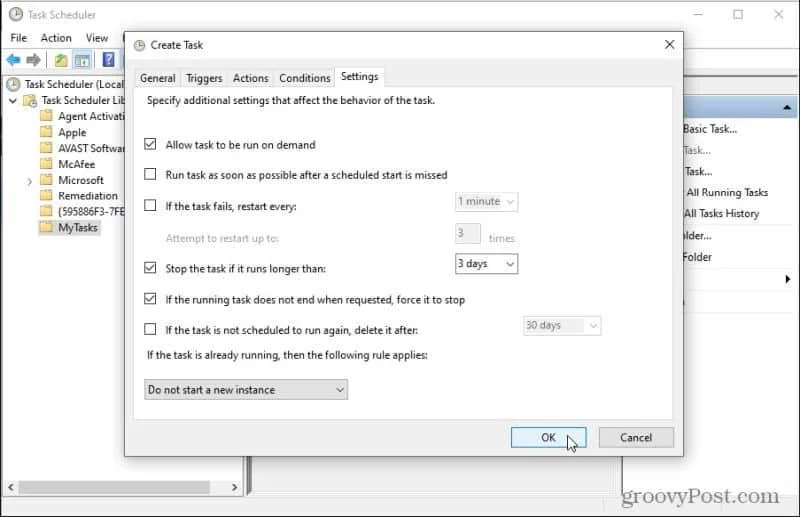Click OK to create the task
800x517 pixels.
(548, 437)
